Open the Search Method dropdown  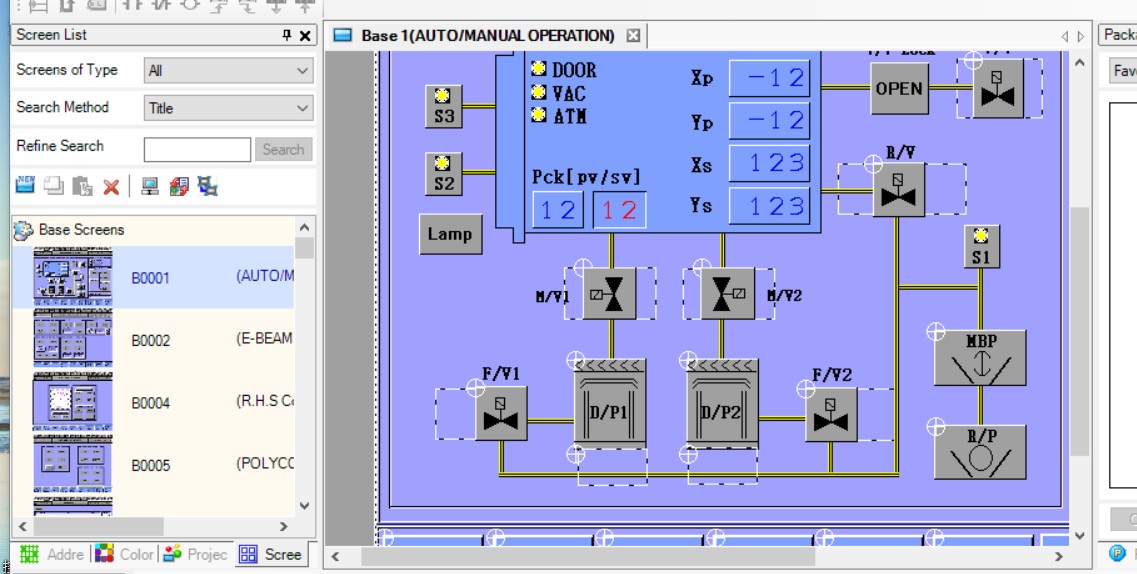228,108
